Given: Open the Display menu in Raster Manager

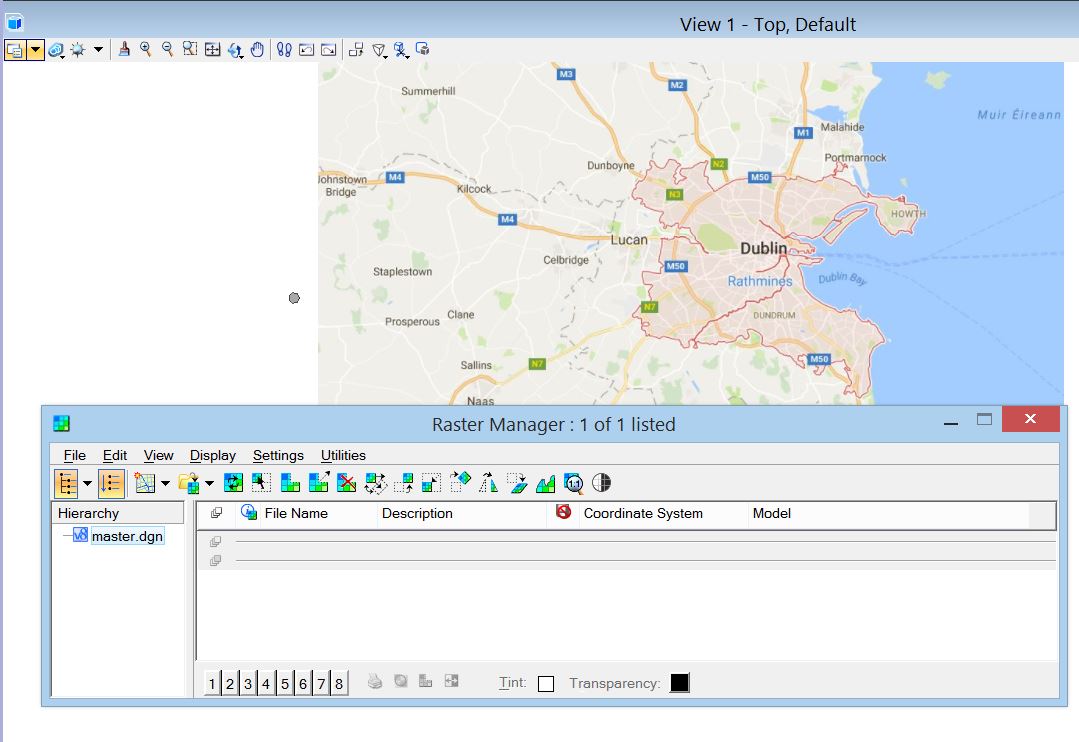Looking at the screenshot, I should [213, 456].
